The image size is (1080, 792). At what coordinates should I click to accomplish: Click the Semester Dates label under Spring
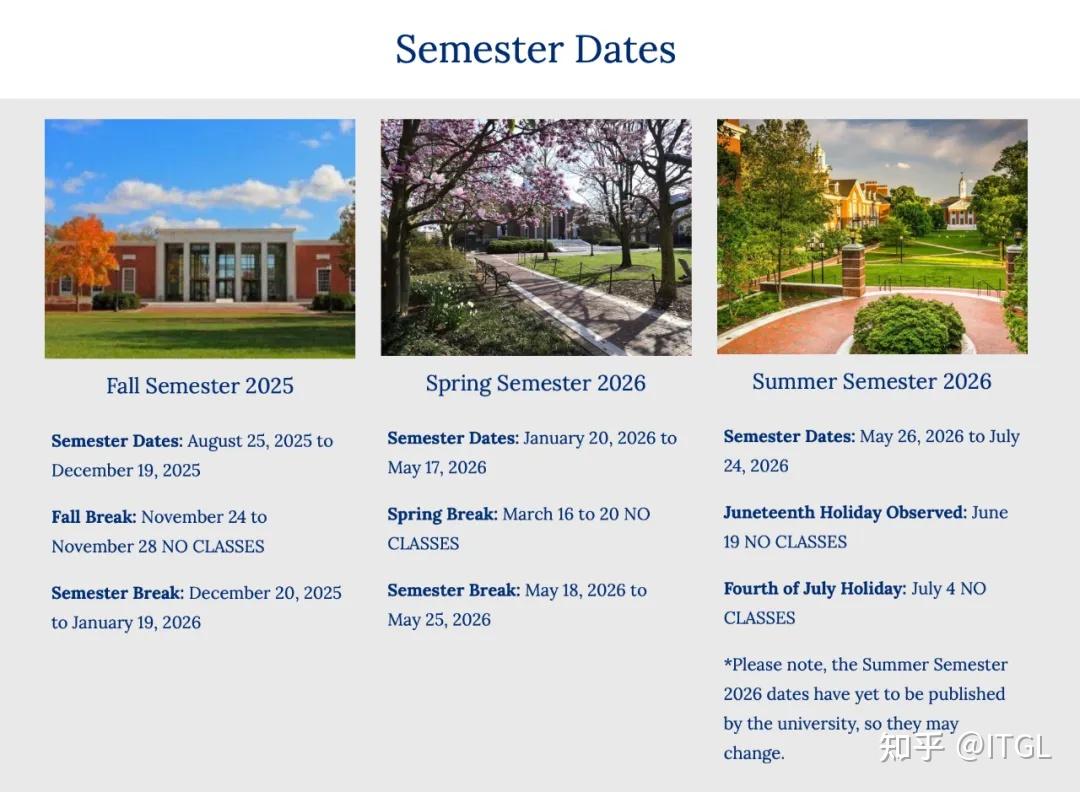[453, 438]
